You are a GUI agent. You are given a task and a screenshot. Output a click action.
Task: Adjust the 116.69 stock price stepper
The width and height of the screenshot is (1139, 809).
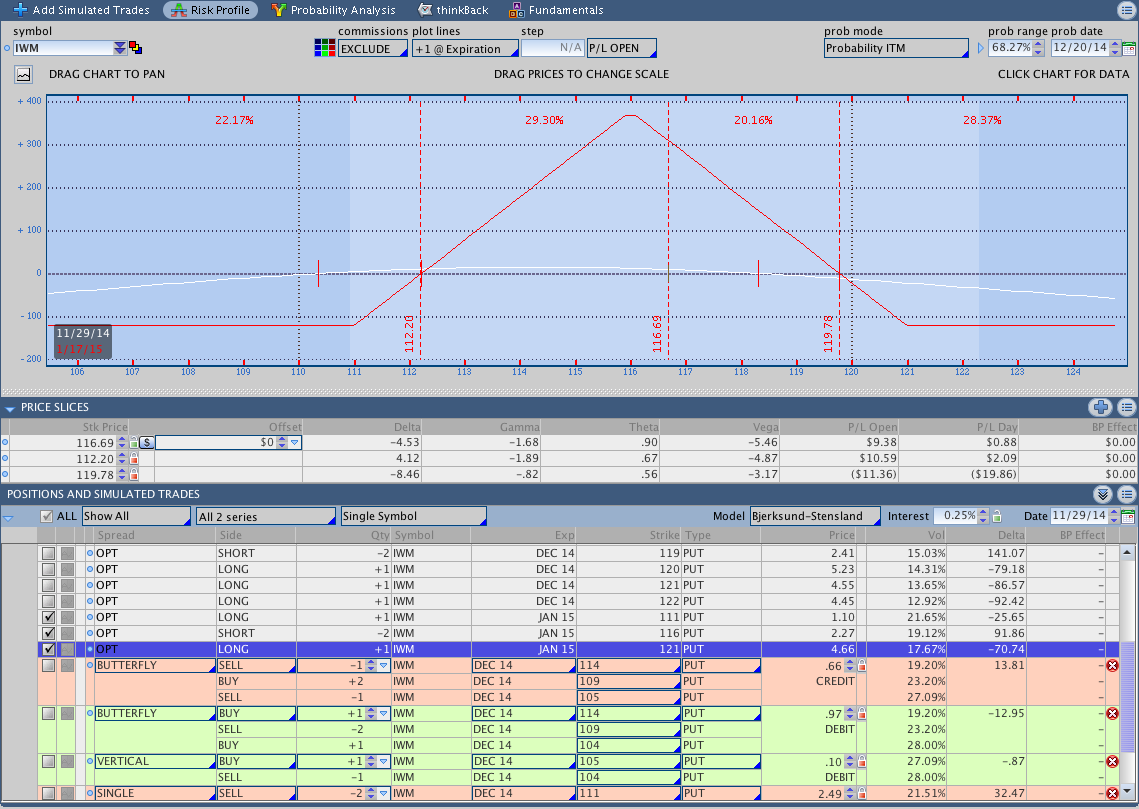[122, 442]
